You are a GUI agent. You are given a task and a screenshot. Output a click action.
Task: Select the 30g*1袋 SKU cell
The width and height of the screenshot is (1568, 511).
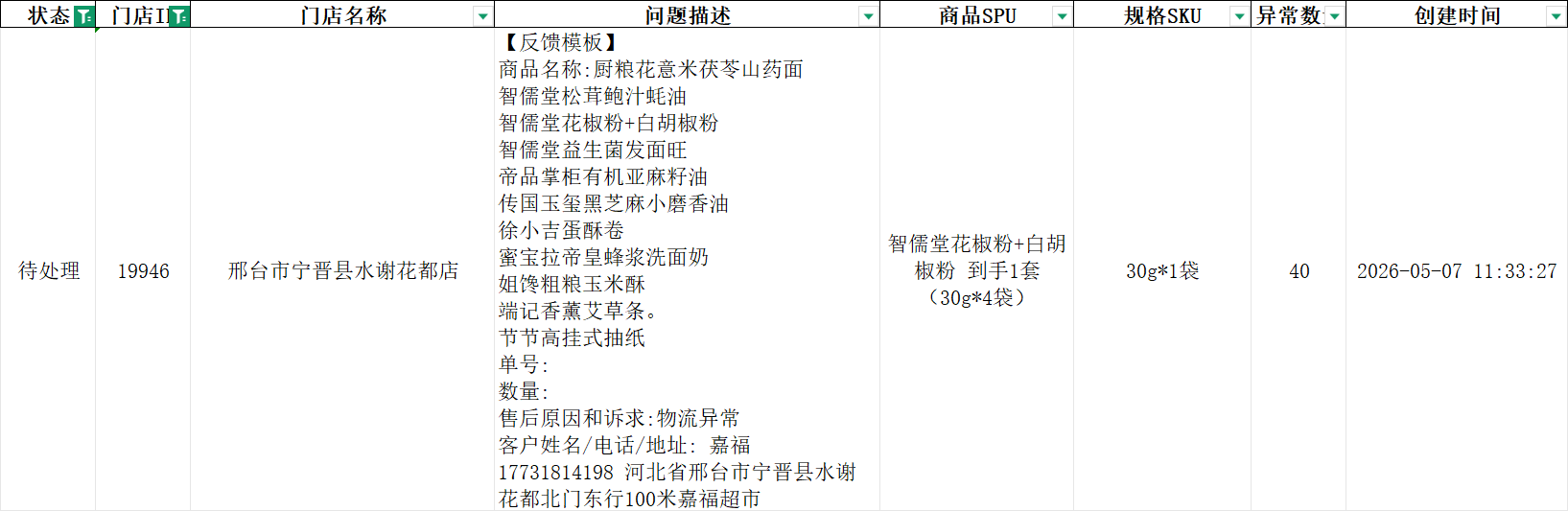(1162, 270)
